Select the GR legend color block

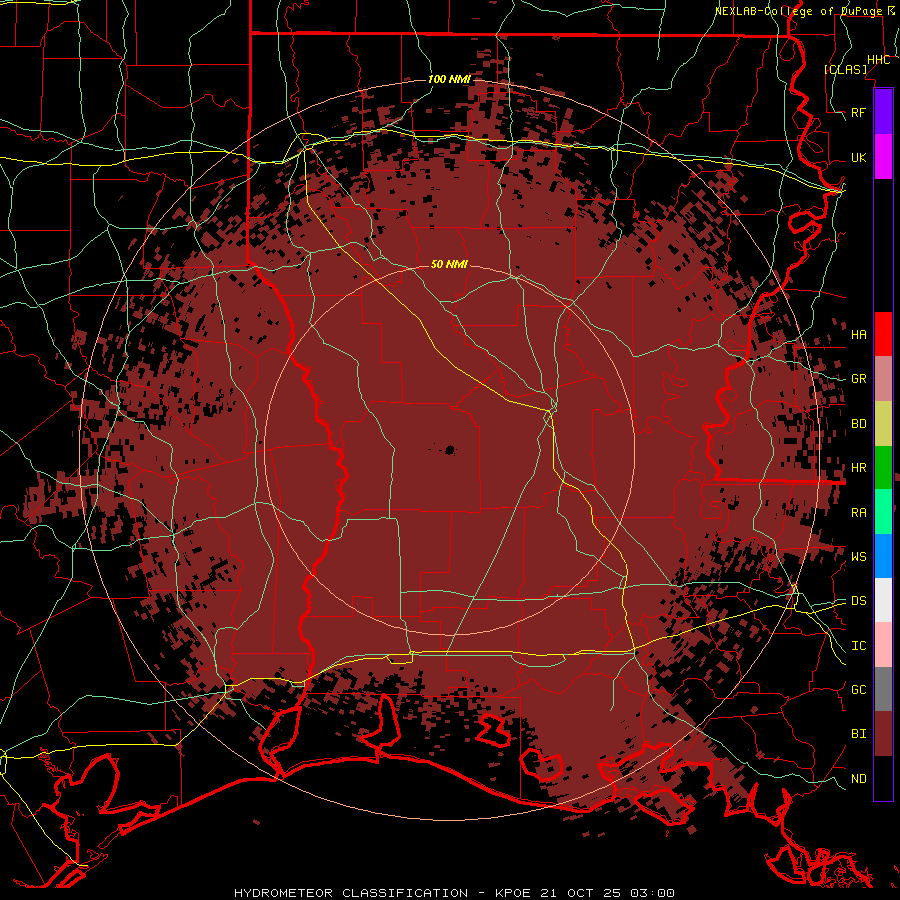point(883,378)
